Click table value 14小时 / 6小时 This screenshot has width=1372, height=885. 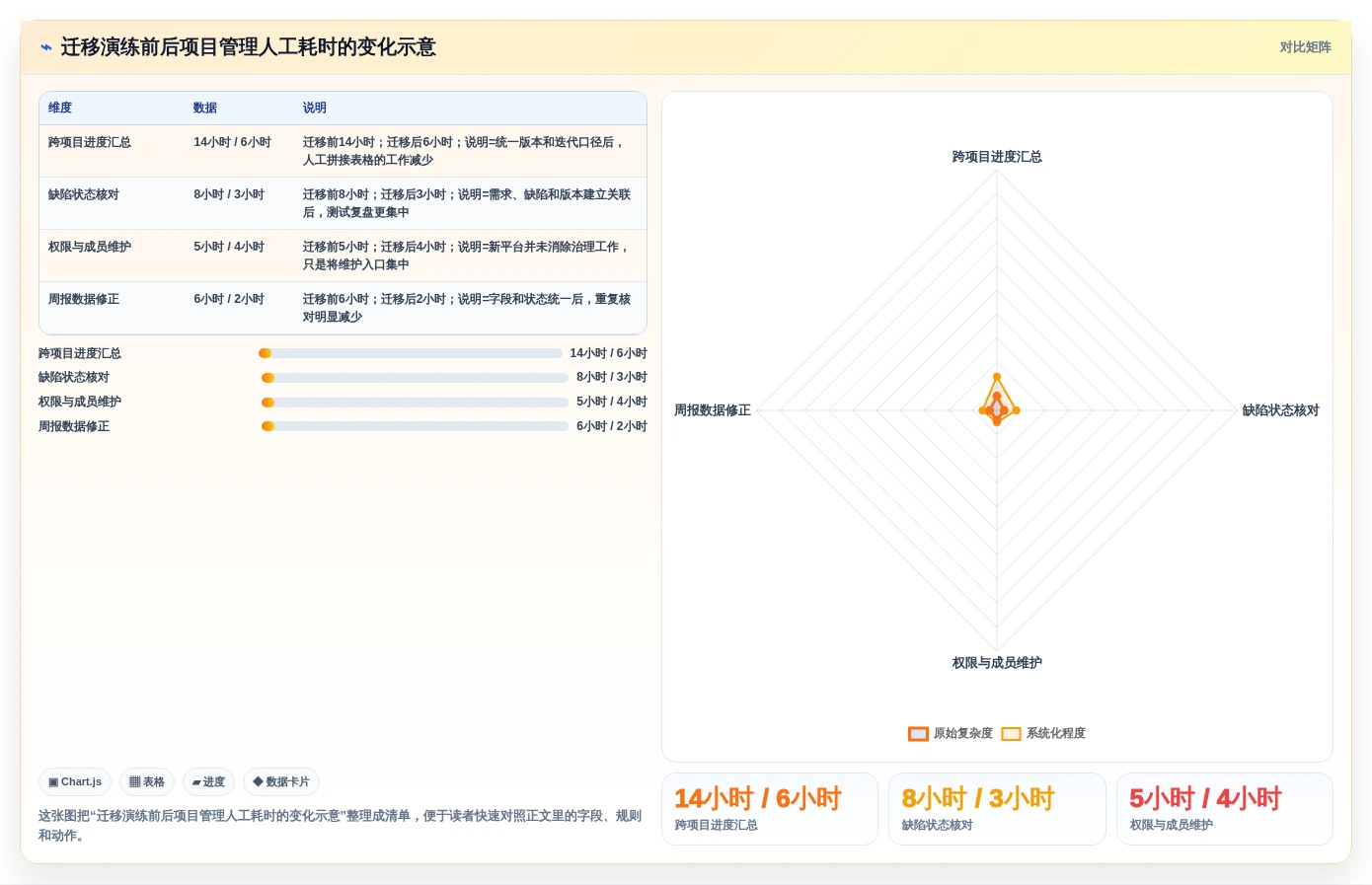tap(232, 142)
